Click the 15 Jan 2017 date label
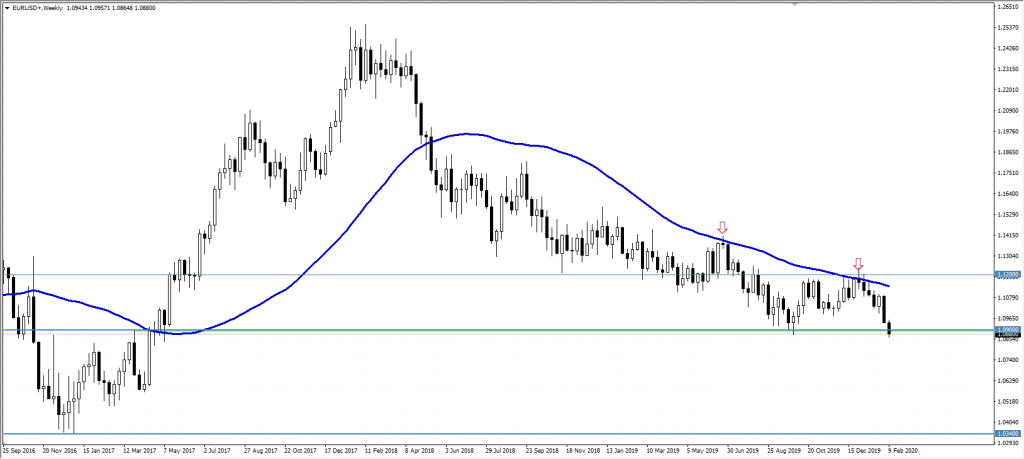 tap(100, 451)
